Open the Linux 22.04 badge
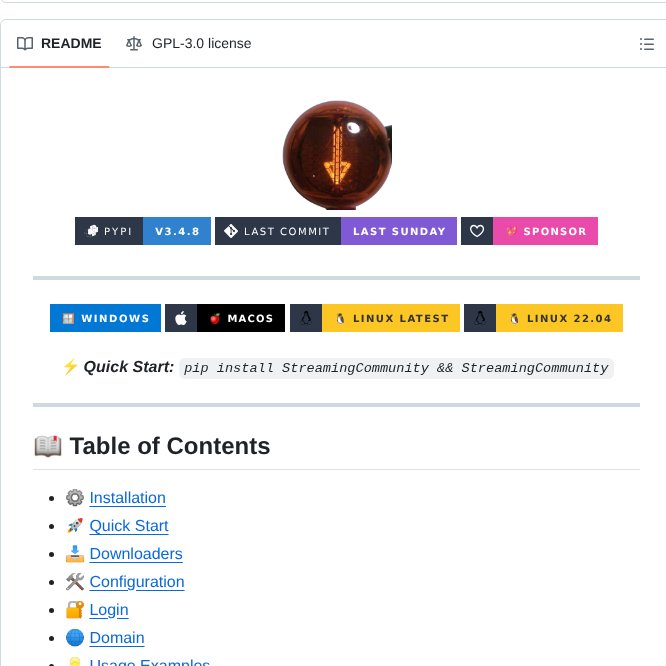The image size is (666, 666). click(543, 318)
